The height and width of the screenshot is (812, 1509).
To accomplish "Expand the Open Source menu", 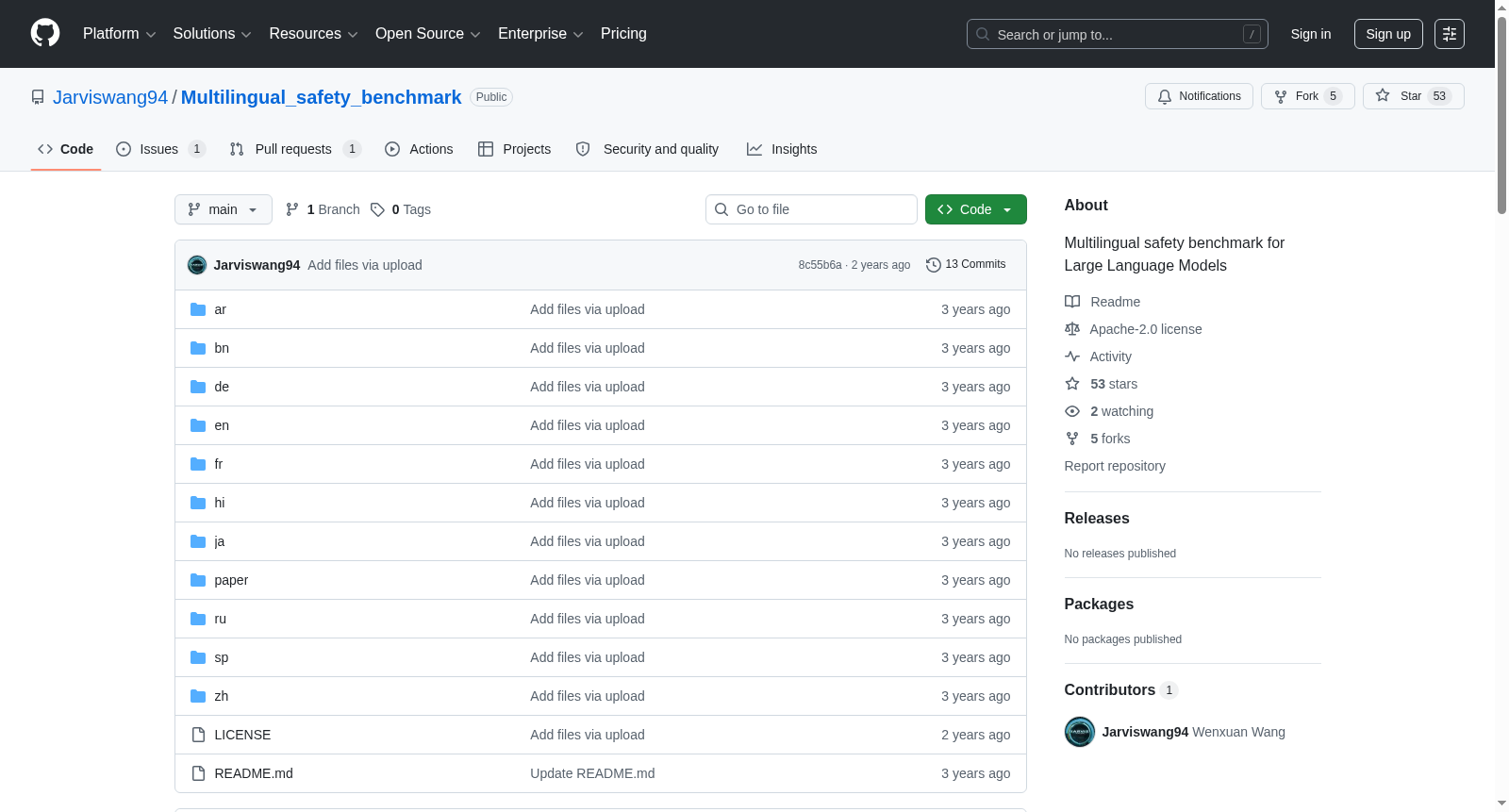I will (x=428, y=34).
